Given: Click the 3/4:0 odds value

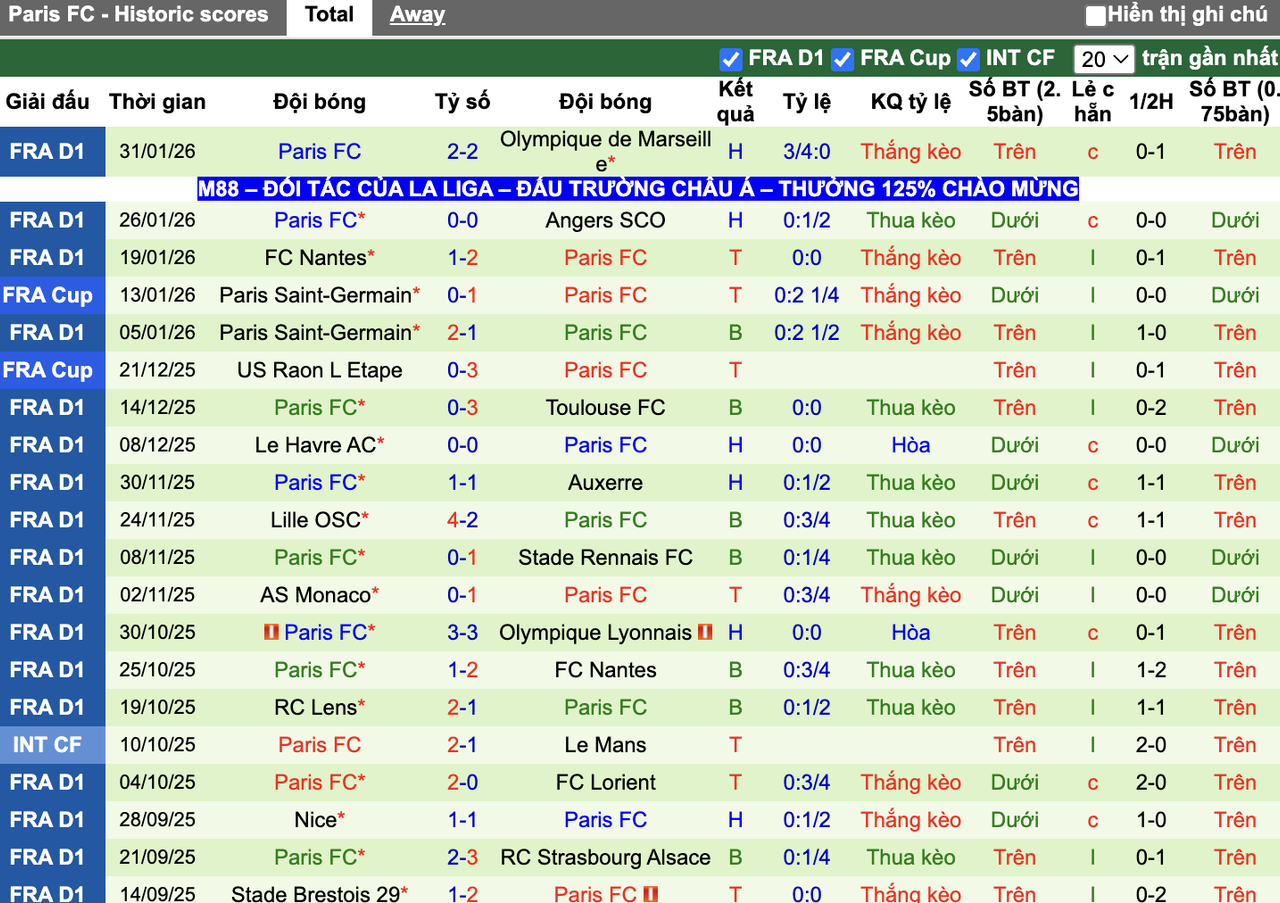Looking at the screenshot, I should pos(807,152).
